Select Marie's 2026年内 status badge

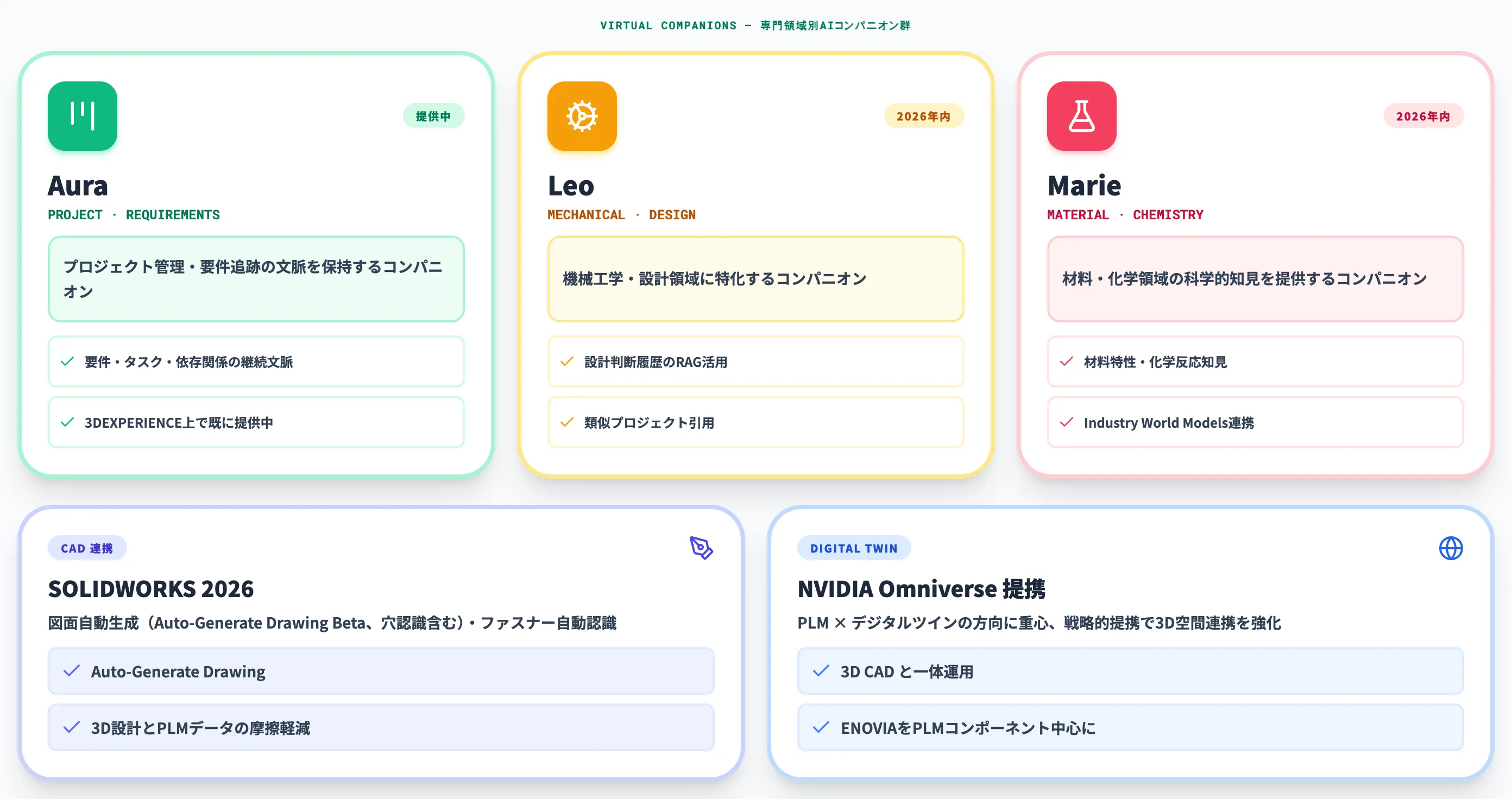coord(1423,116)
